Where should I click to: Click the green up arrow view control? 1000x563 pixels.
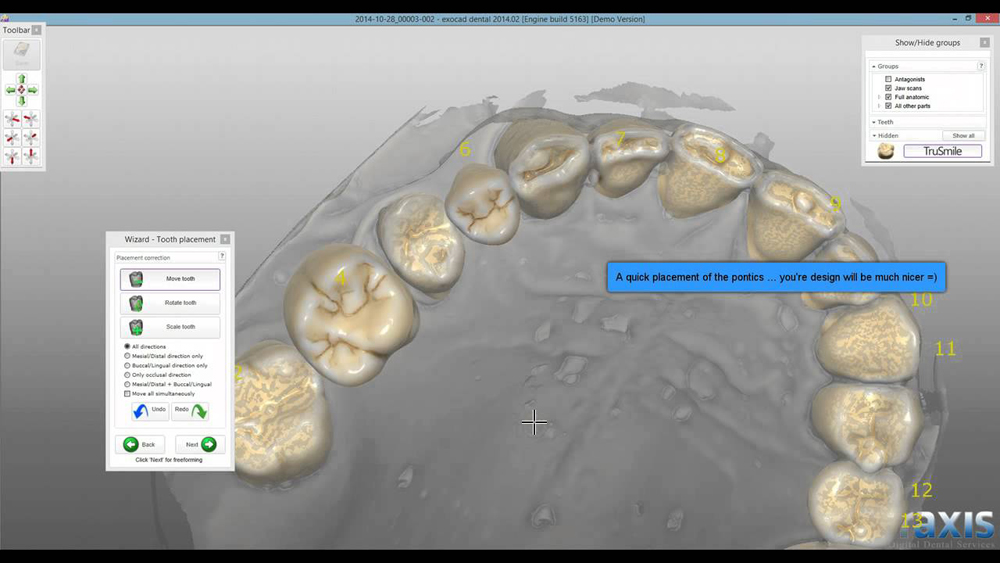point(22,79)
